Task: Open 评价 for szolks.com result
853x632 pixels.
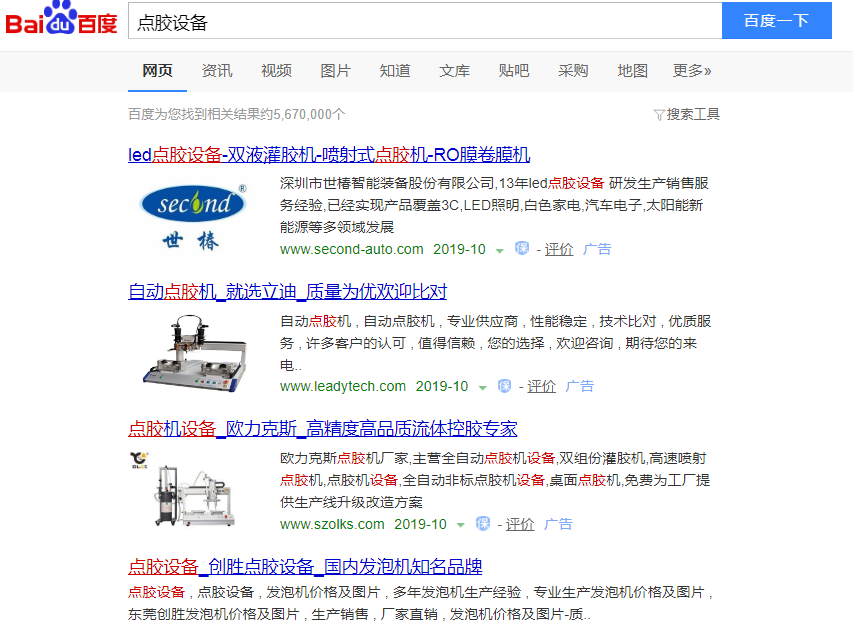Action: click(x=520, y=524)
